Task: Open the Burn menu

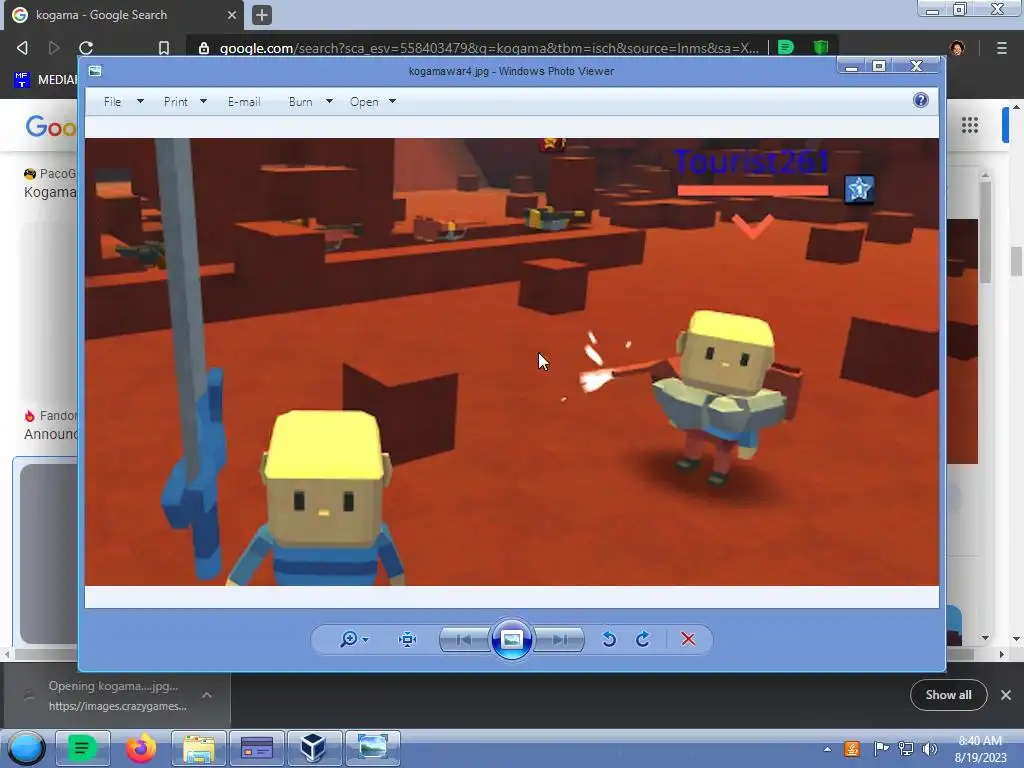Action: (300, 102)
